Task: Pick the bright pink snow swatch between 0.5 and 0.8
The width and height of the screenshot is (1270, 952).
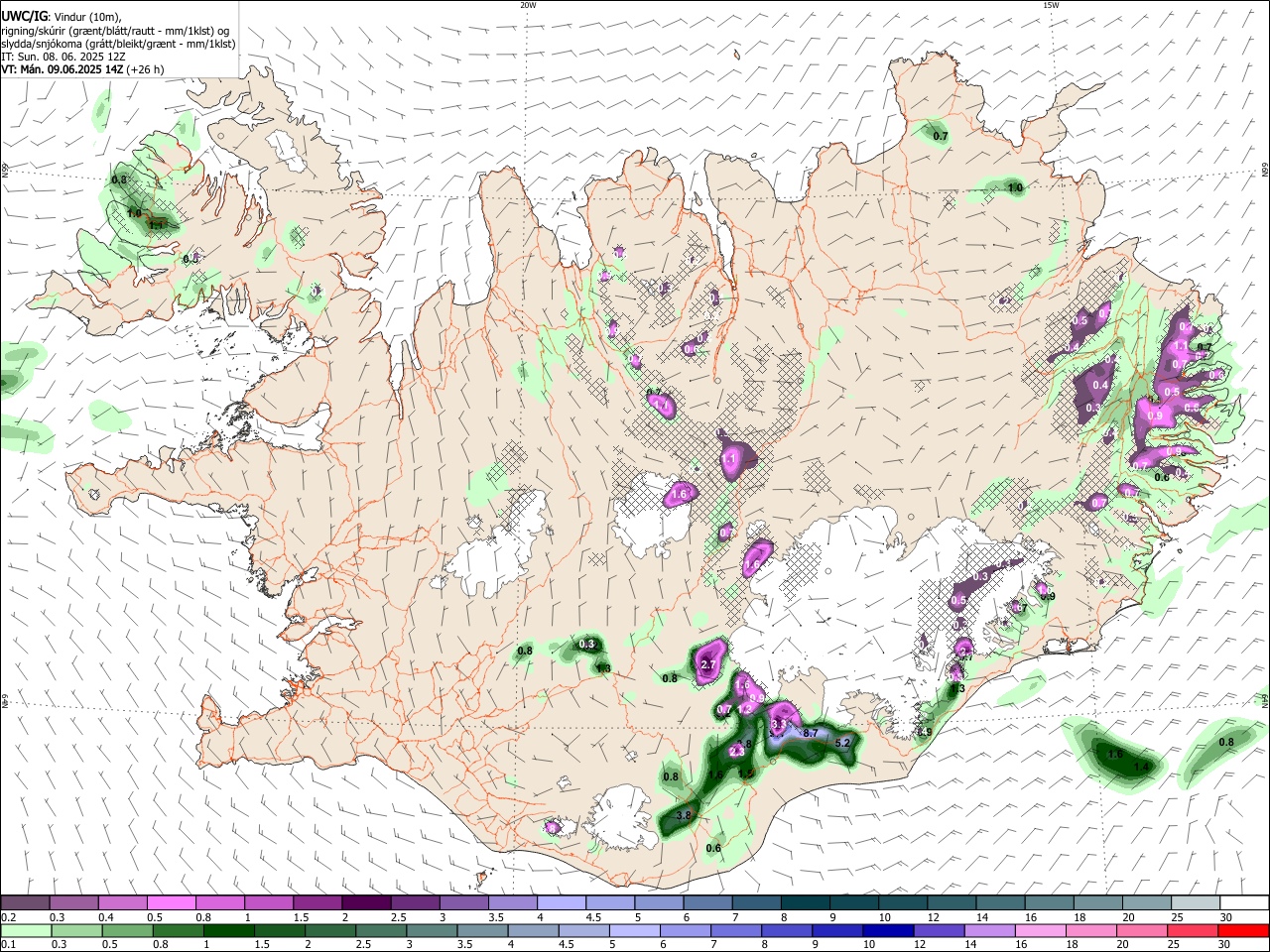Action: pyautogui.click(x=172, y=903)
